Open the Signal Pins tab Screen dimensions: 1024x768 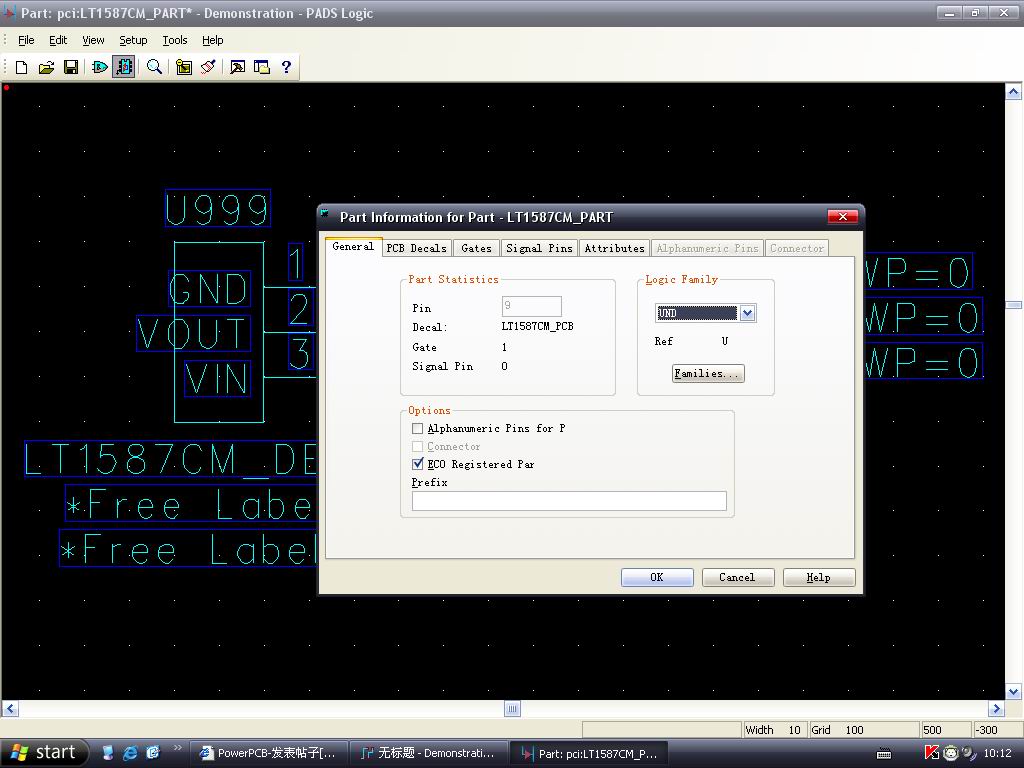click(x=539, y=248)
